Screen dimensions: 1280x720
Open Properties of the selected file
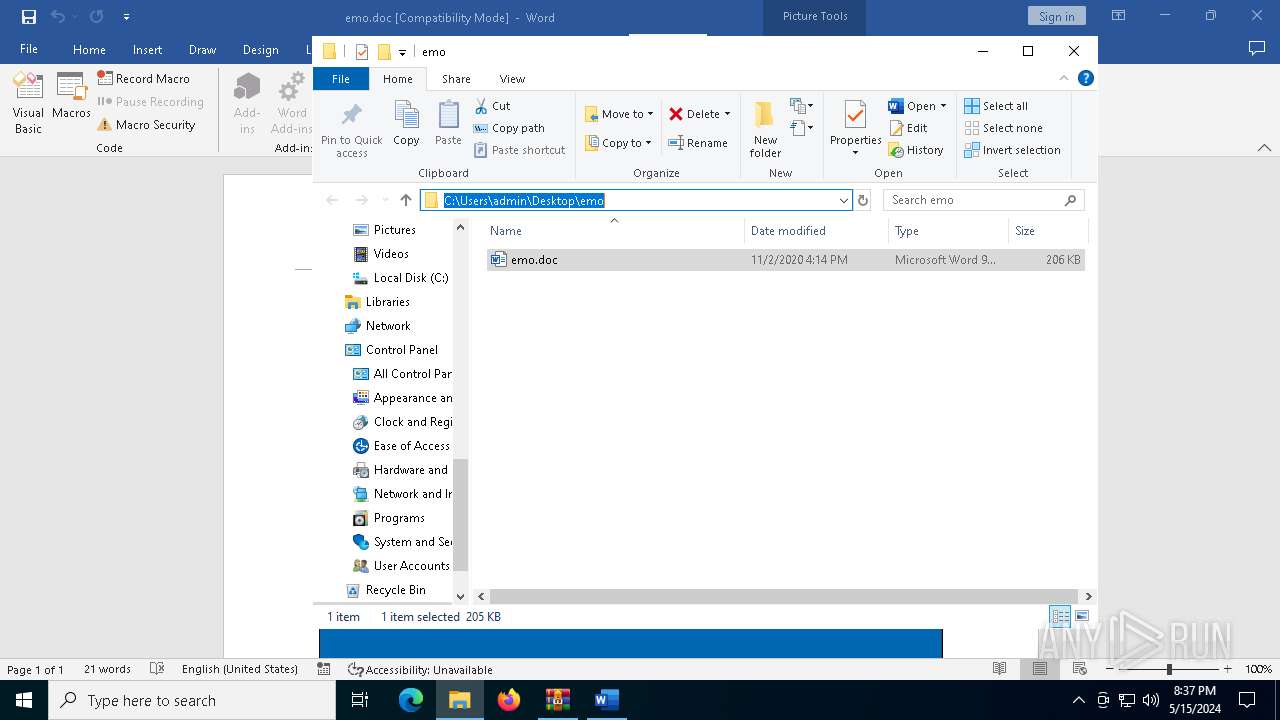coord(856,128)
